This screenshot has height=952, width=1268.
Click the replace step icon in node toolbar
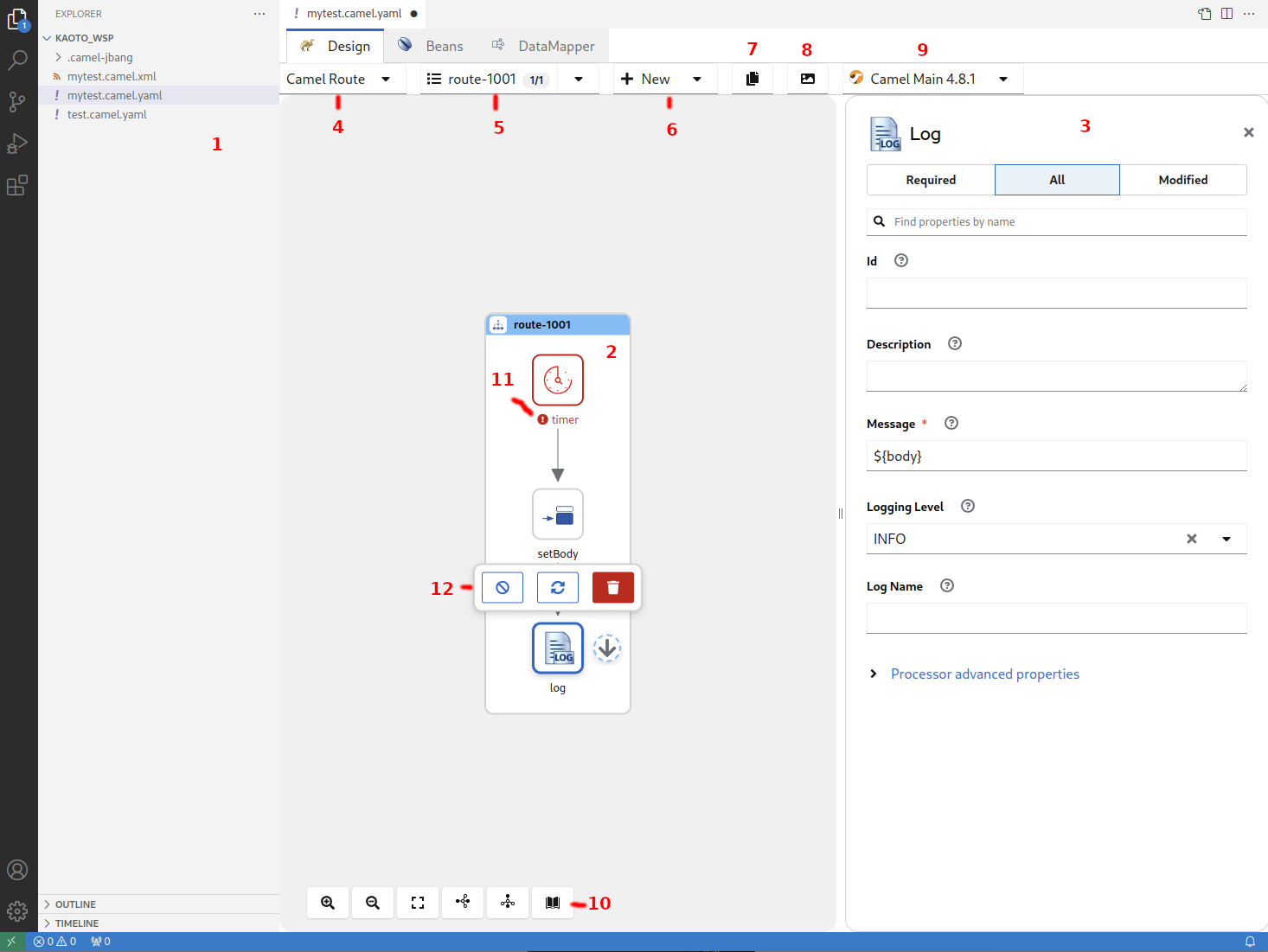[558, 588]
